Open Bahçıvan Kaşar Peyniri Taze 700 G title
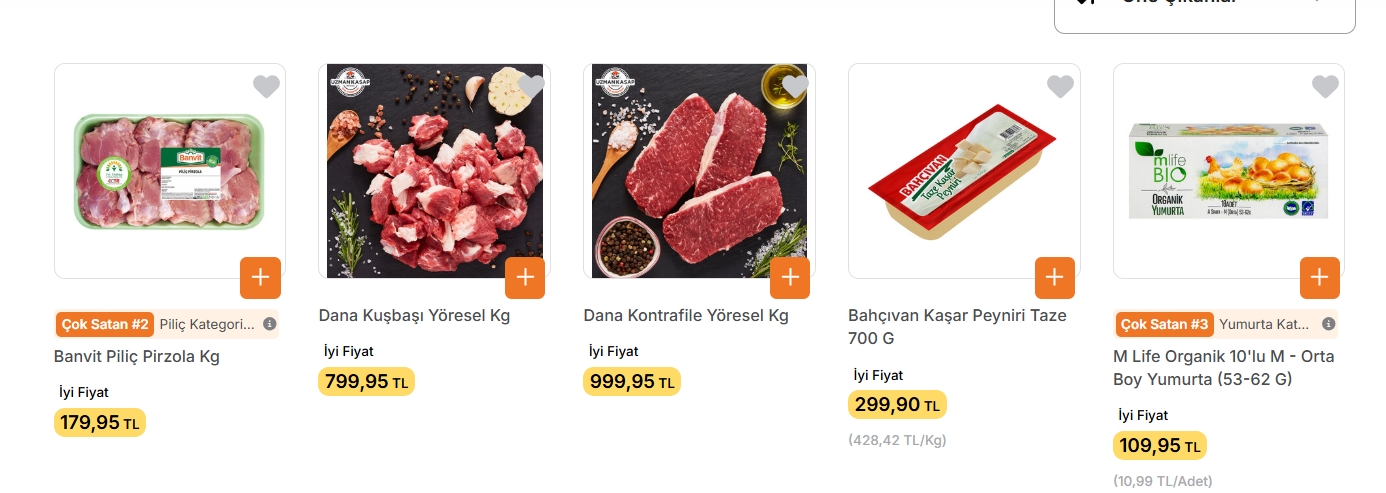Screen dimensions: 1386x493 click(x=956, y=326)
